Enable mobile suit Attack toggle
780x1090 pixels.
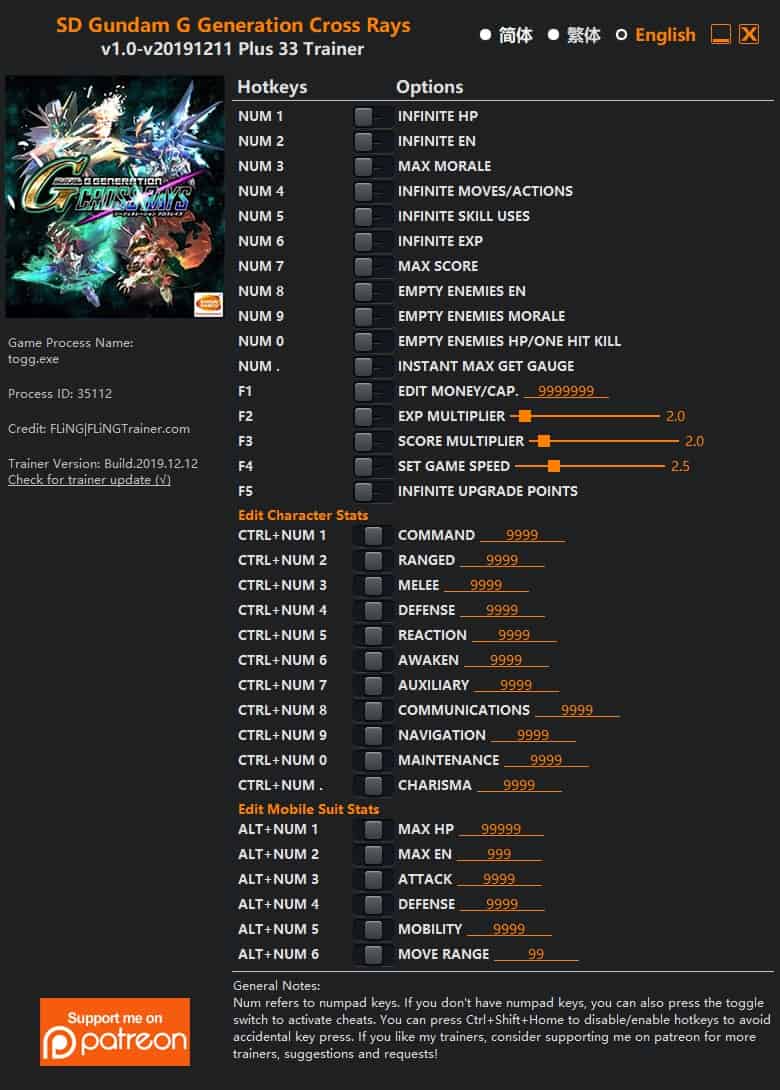373,879
